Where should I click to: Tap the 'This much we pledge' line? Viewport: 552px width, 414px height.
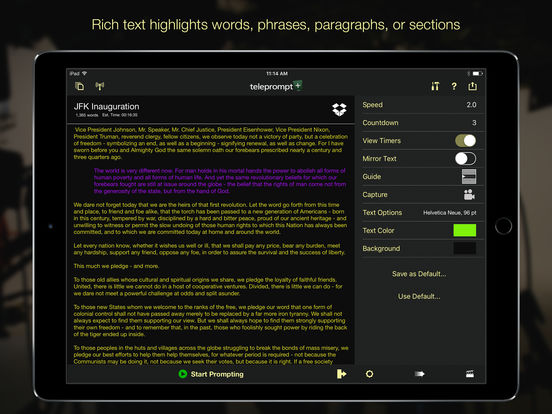(116, 266)
